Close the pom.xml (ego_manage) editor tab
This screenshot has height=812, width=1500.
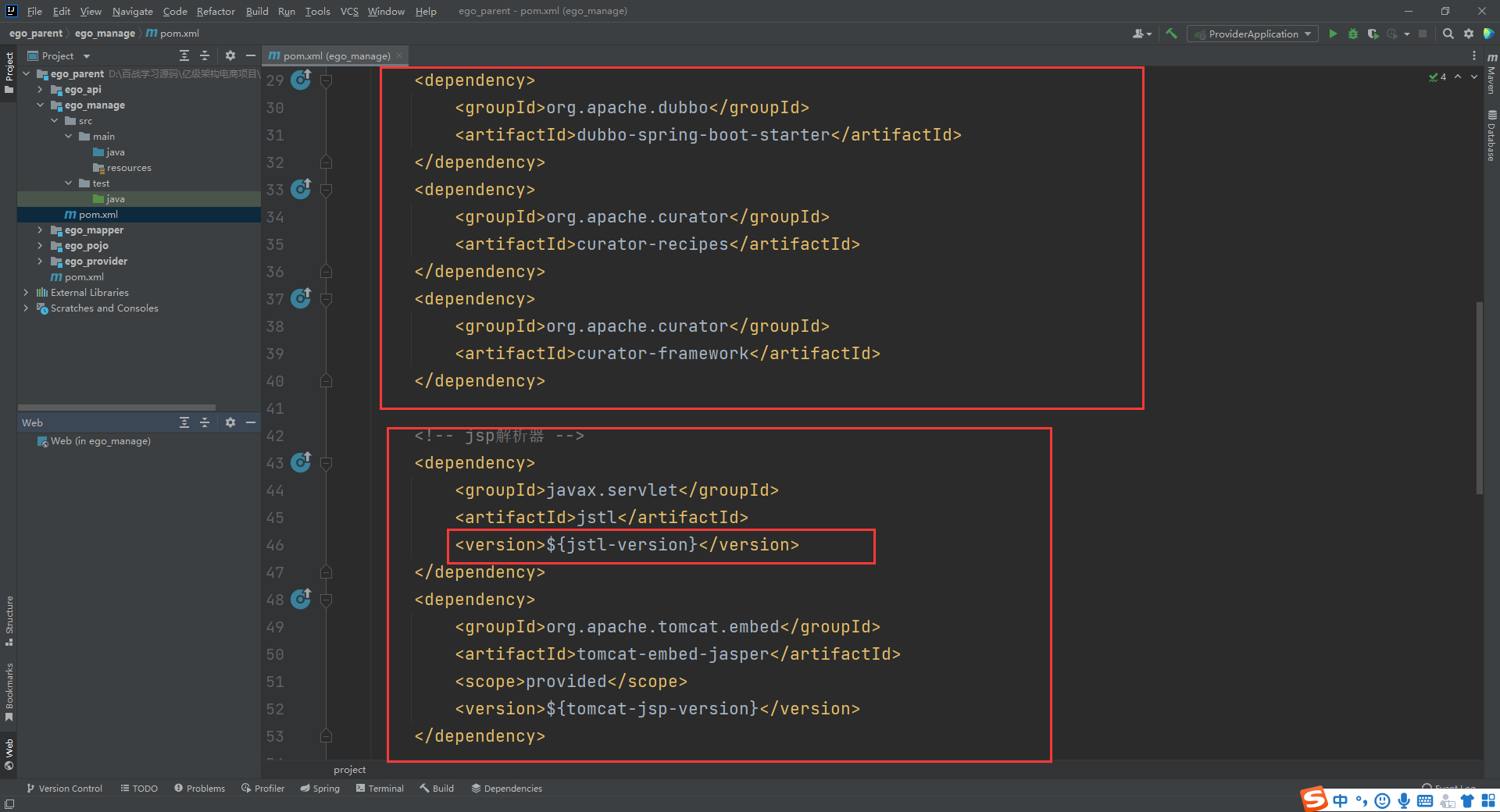399,55
